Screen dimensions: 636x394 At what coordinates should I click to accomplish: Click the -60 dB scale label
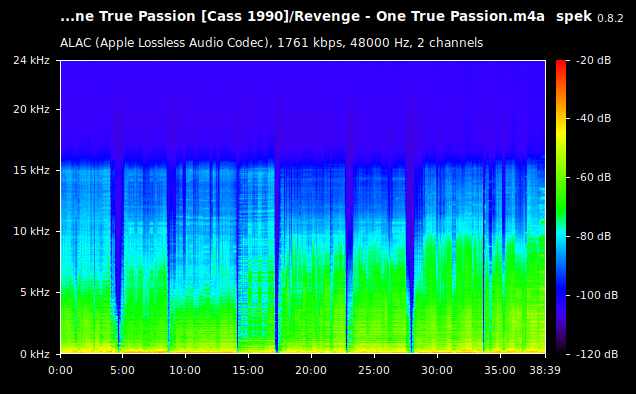point(593,177)
